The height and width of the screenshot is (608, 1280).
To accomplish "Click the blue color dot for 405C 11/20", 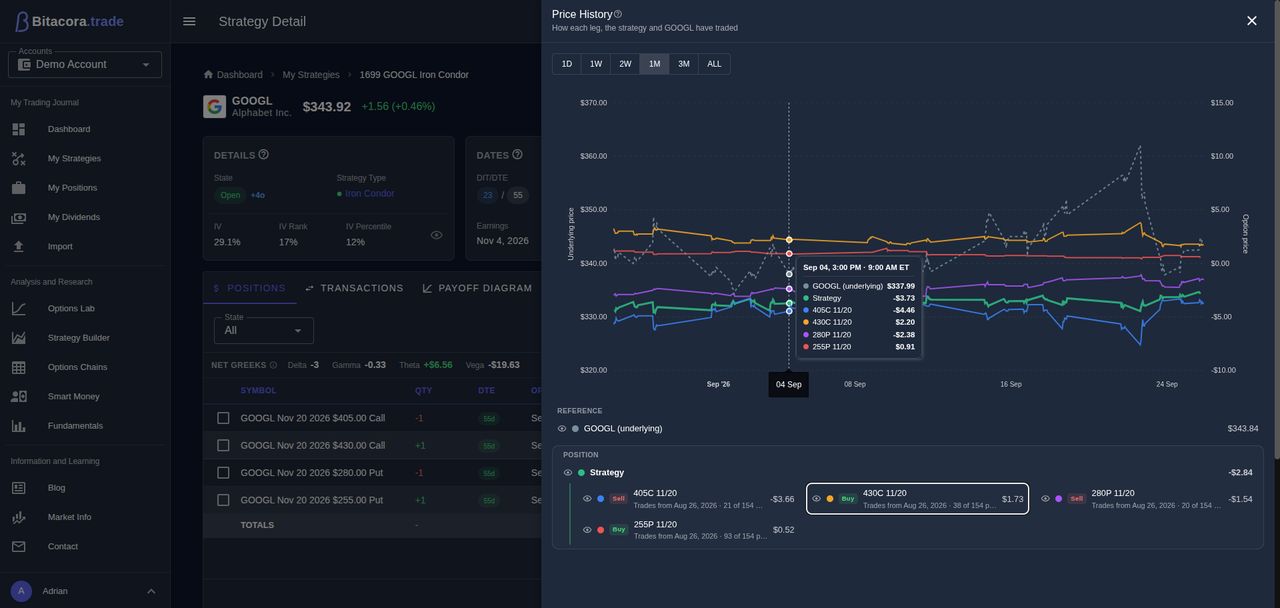I will [601, 499].
